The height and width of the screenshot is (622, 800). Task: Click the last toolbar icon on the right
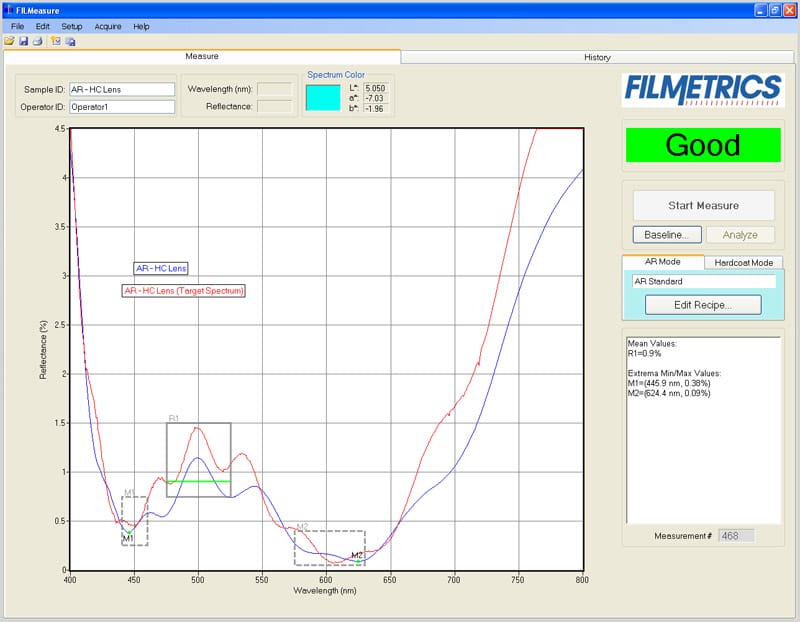(70, 41)
